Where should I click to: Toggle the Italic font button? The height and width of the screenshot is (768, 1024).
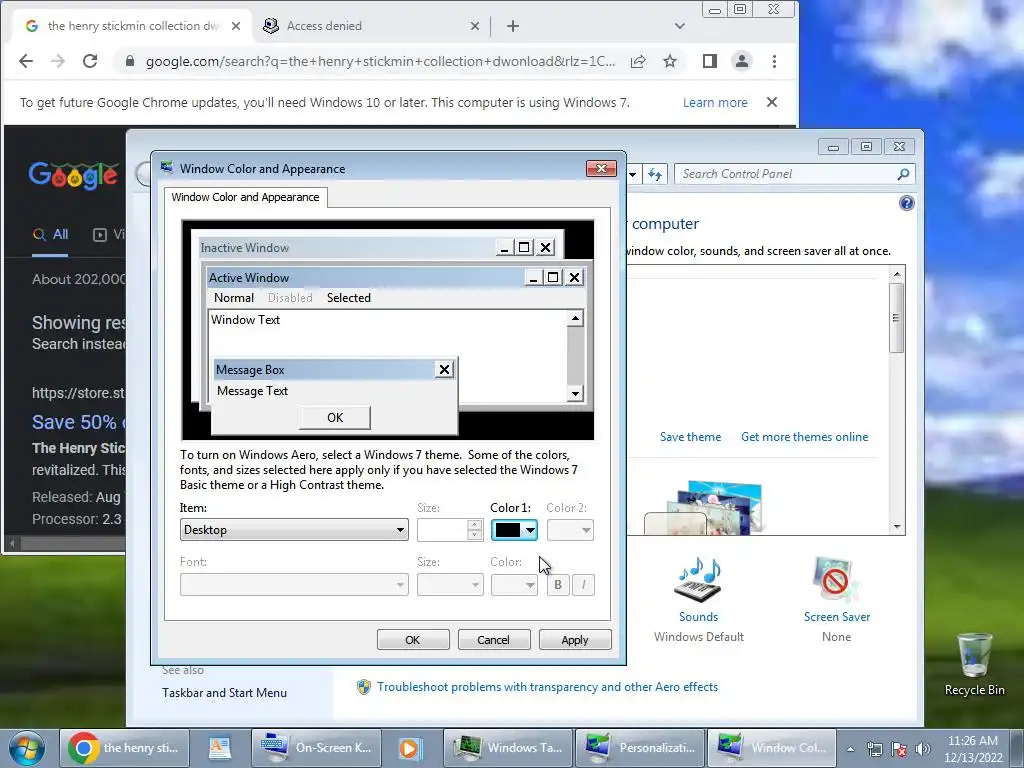(x=583, y=584)
